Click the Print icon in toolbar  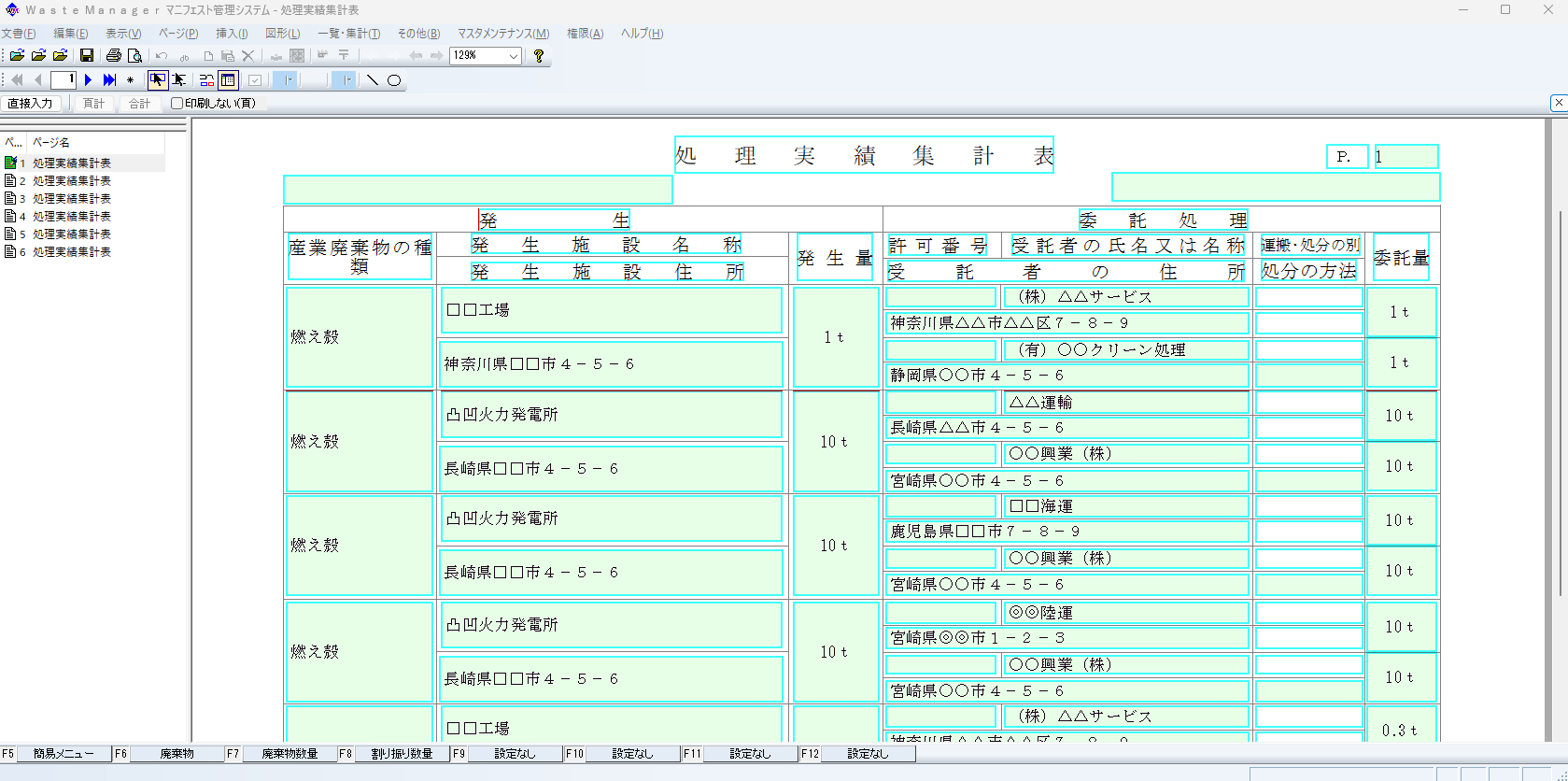[114, 56]
